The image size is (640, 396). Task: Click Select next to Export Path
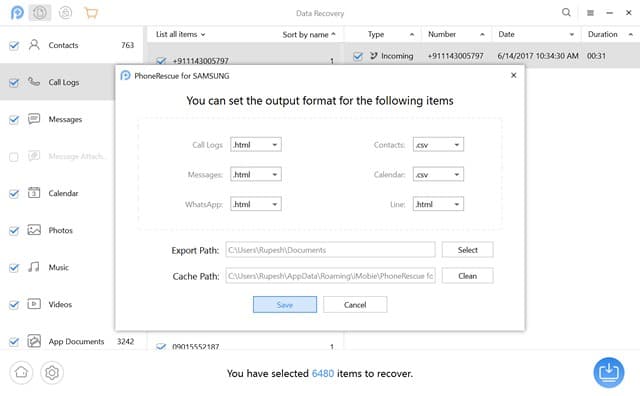tap(467, 250)
